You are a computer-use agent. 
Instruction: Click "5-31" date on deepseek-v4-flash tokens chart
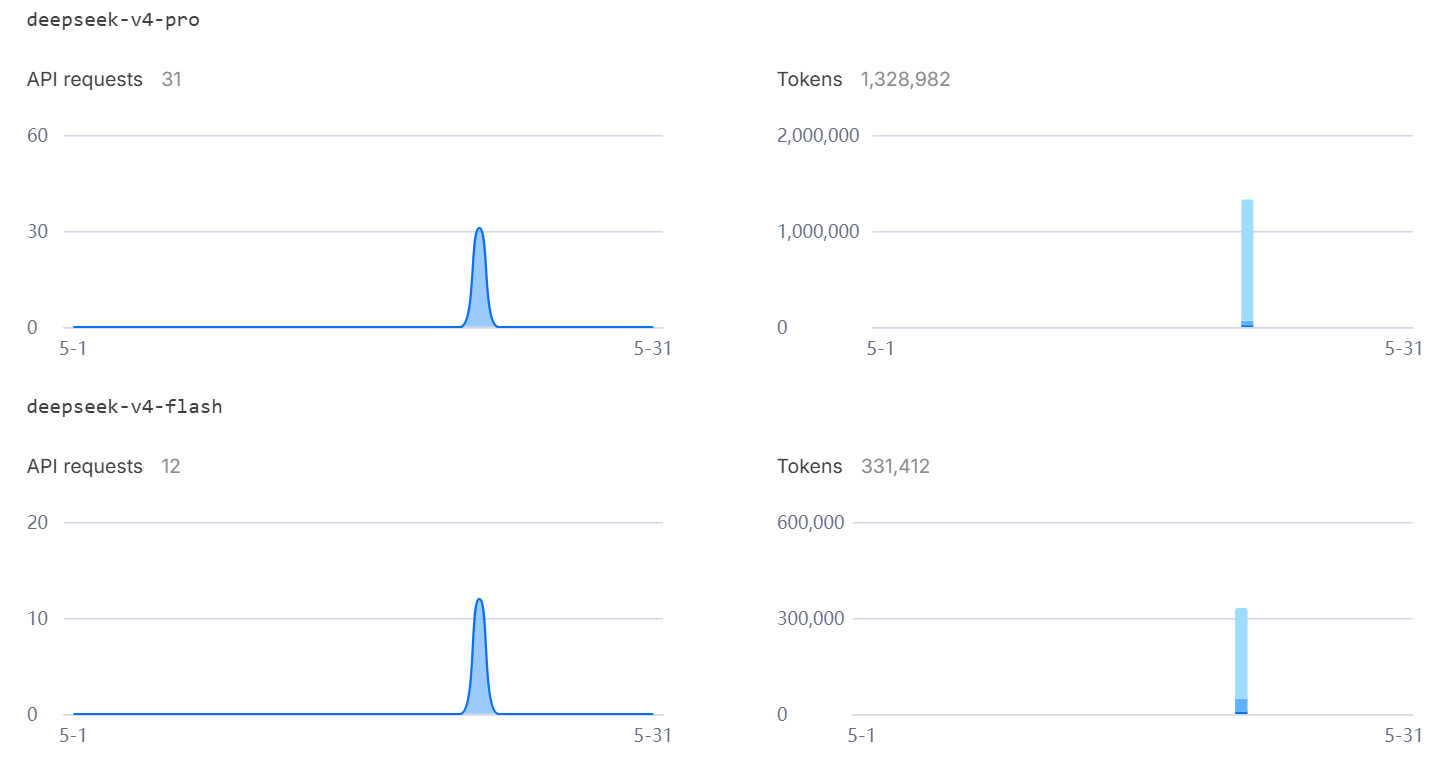click(x=1403, y=735)
